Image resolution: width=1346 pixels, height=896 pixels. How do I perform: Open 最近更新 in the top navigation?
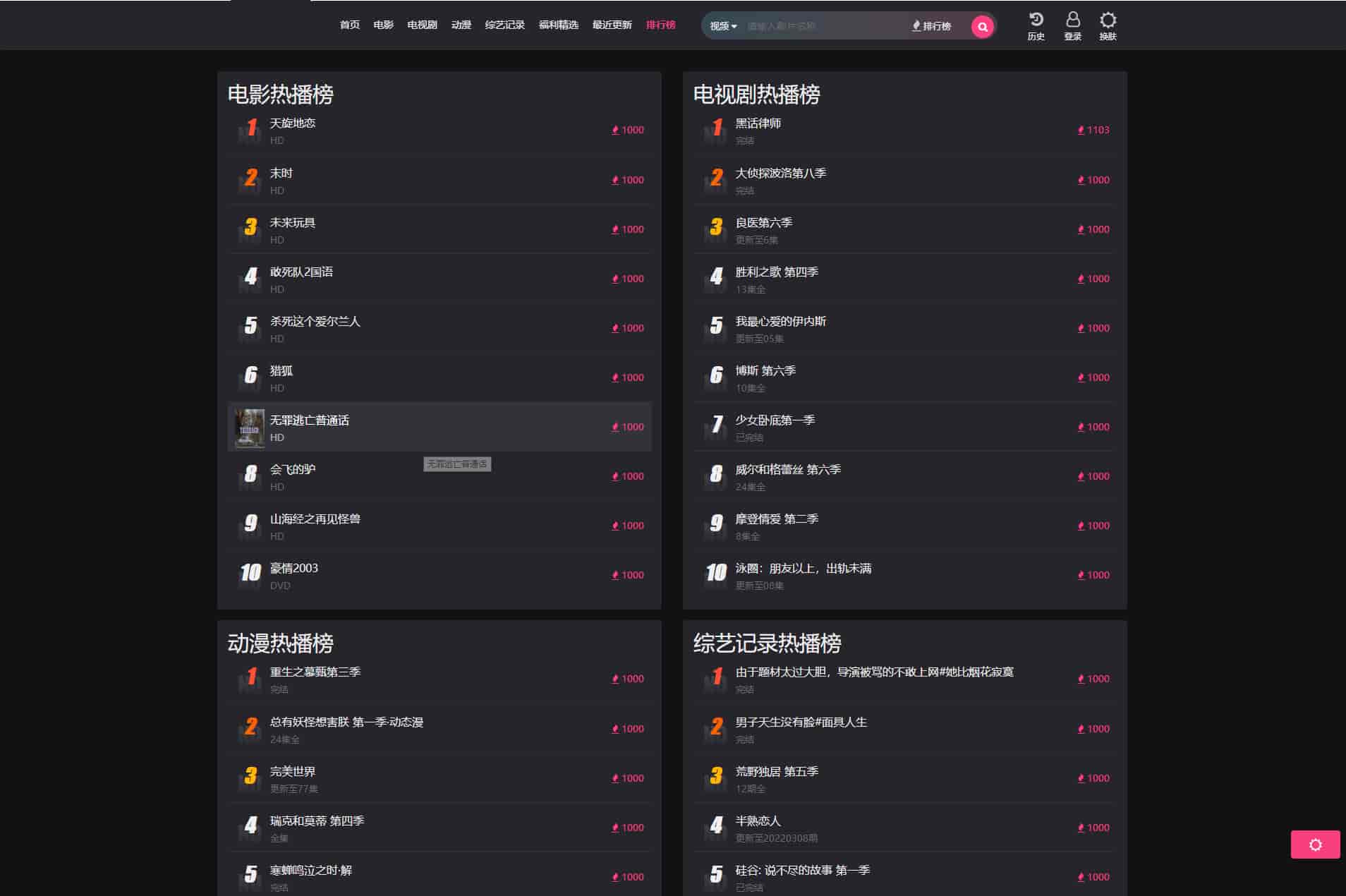click(x=612, y=25)
